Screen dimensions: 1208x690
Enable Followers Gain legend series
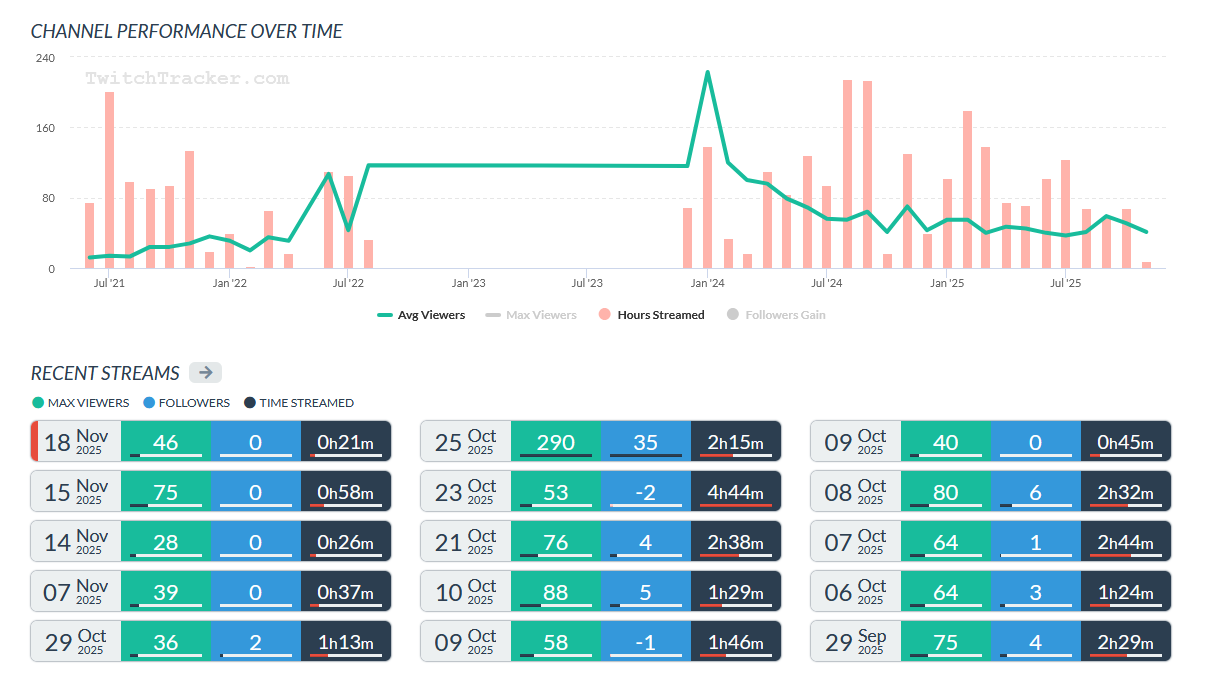[776, 315]
